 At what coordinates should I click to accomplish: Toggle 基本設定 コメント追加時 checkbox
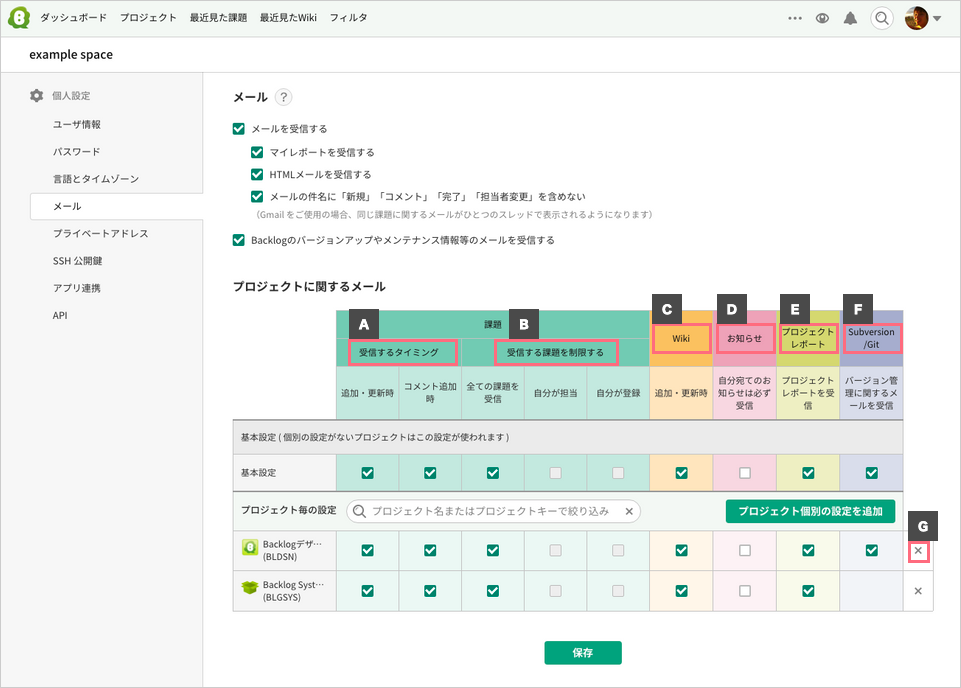(430, 473)
